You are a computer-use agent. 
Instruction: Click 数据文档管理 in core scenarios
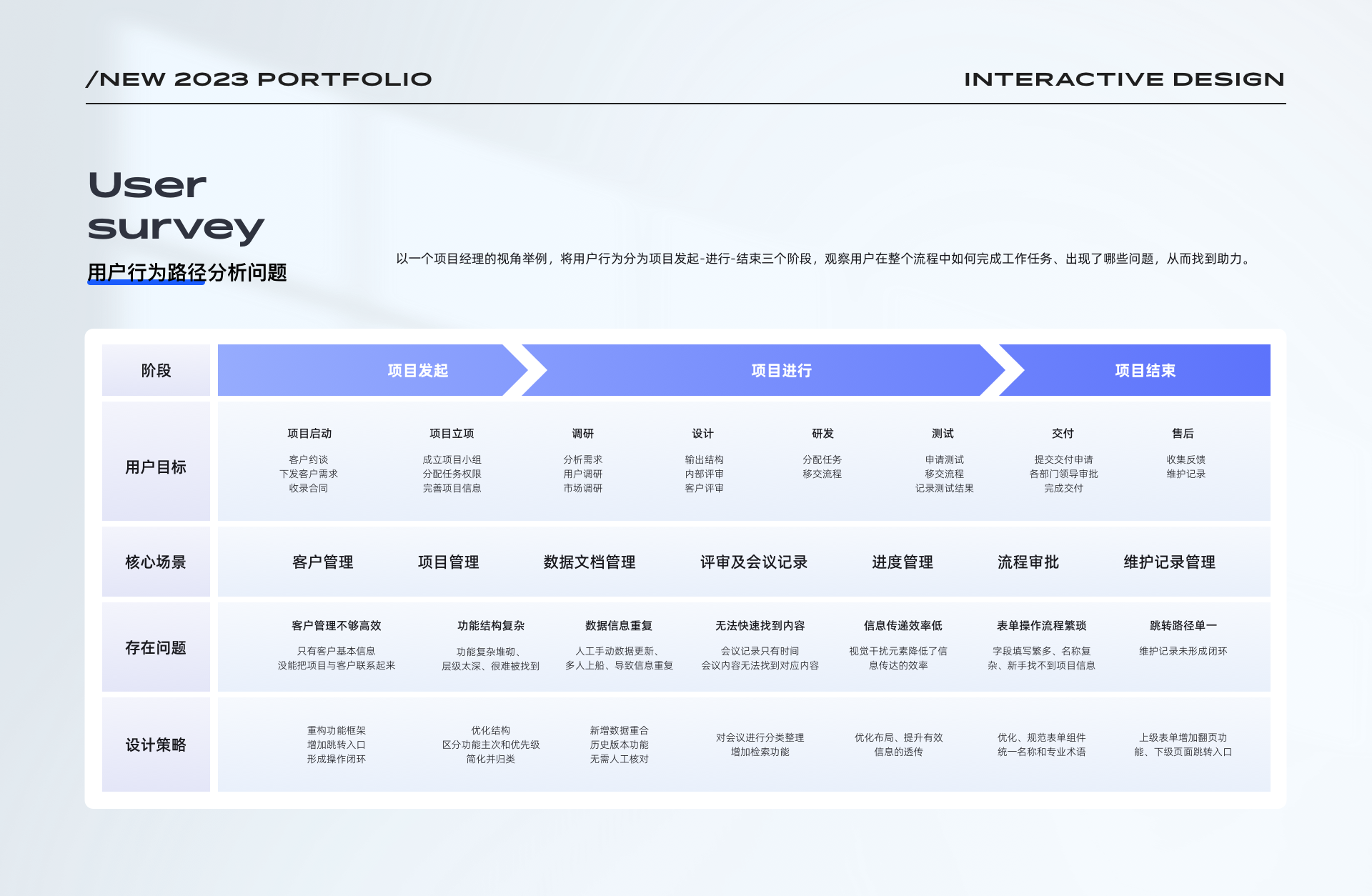click(x=590, y=562)
